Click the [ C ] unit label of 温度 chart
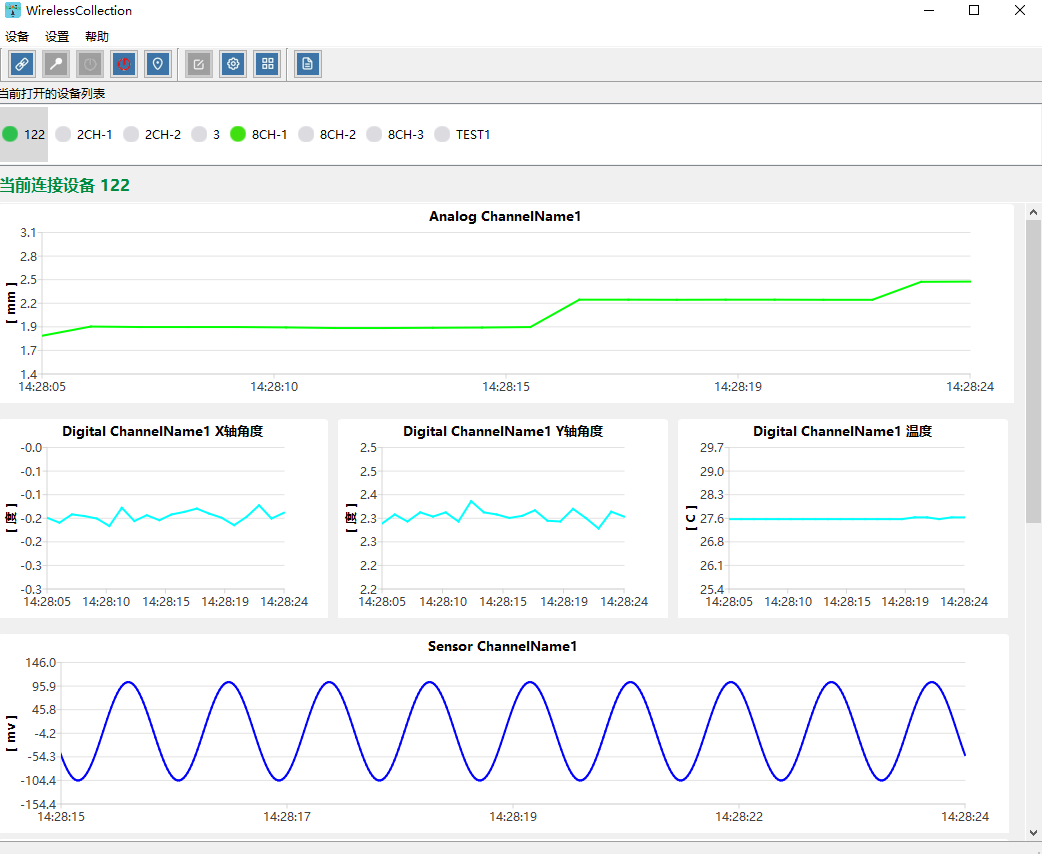The width and height of the screenshot is (1042, 854). coord(691,518)
